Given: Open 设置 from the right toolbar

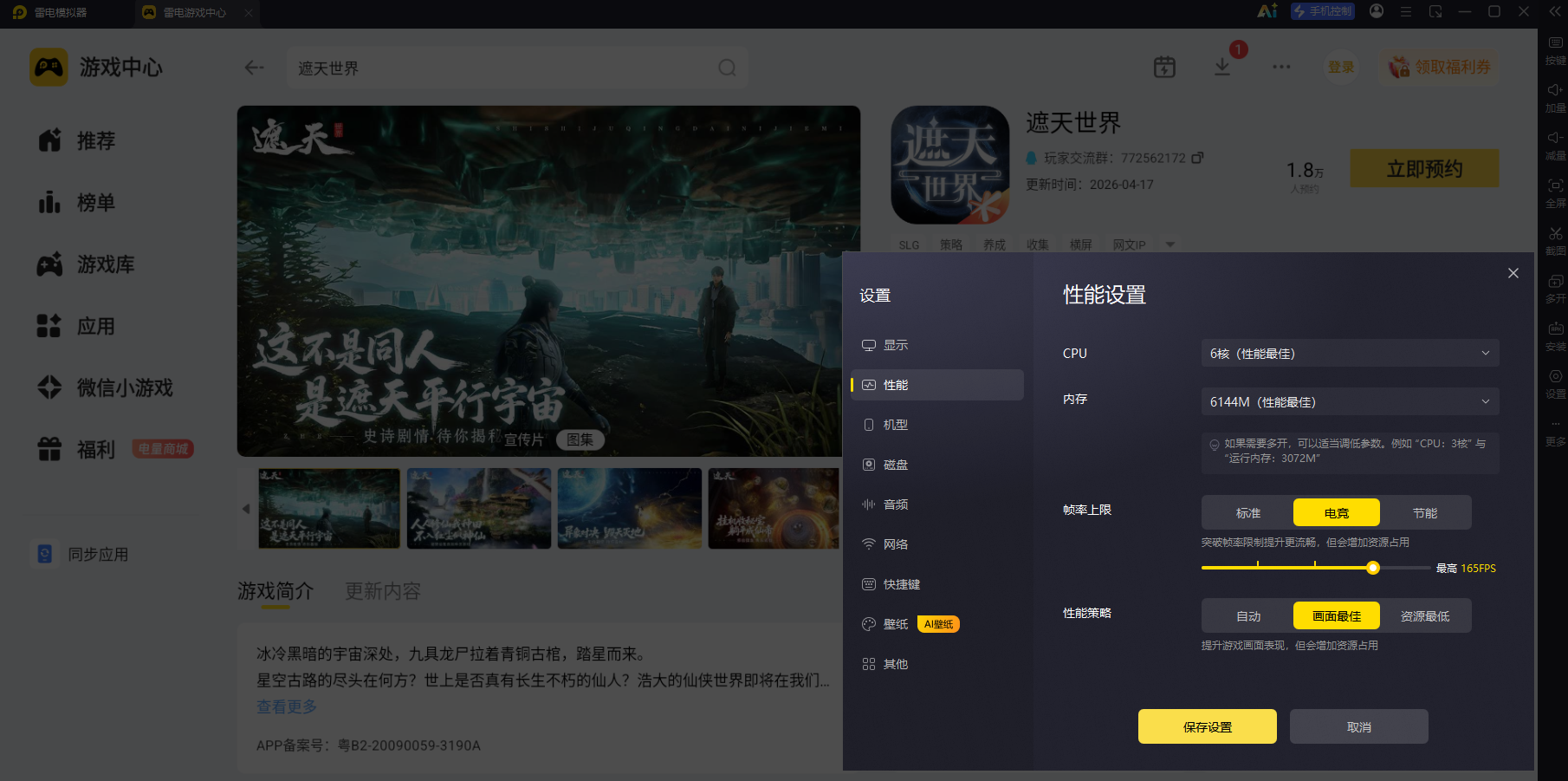Looking at the screenshot, I should click(1556, 385).
